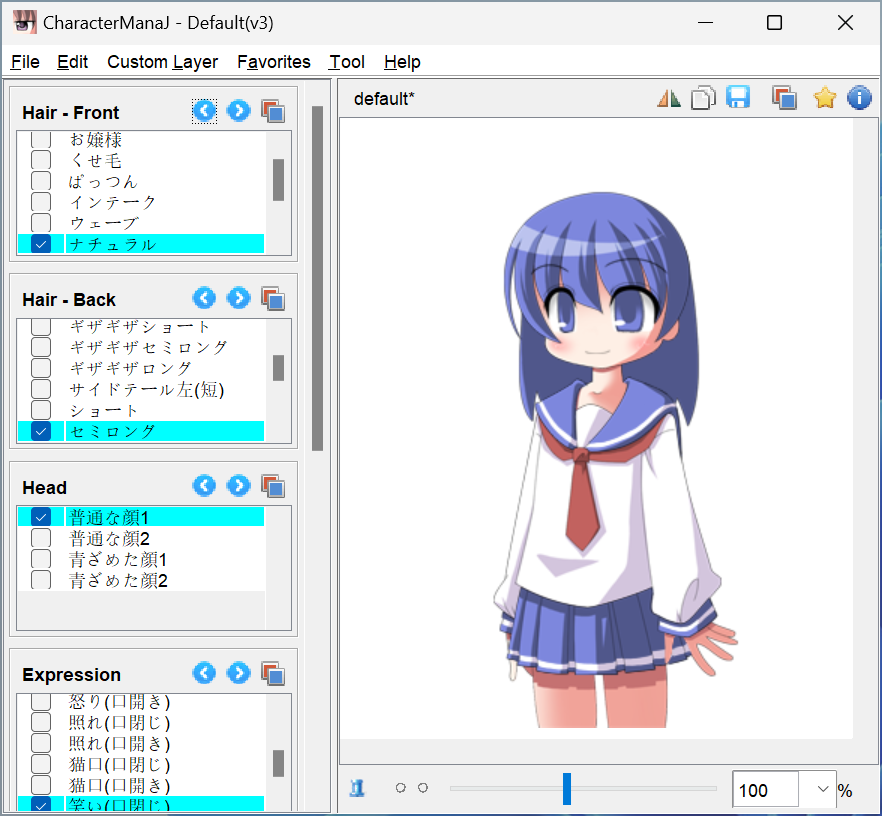Check the 照れ(口開き) expression checkbox

(x=40, y=743)
